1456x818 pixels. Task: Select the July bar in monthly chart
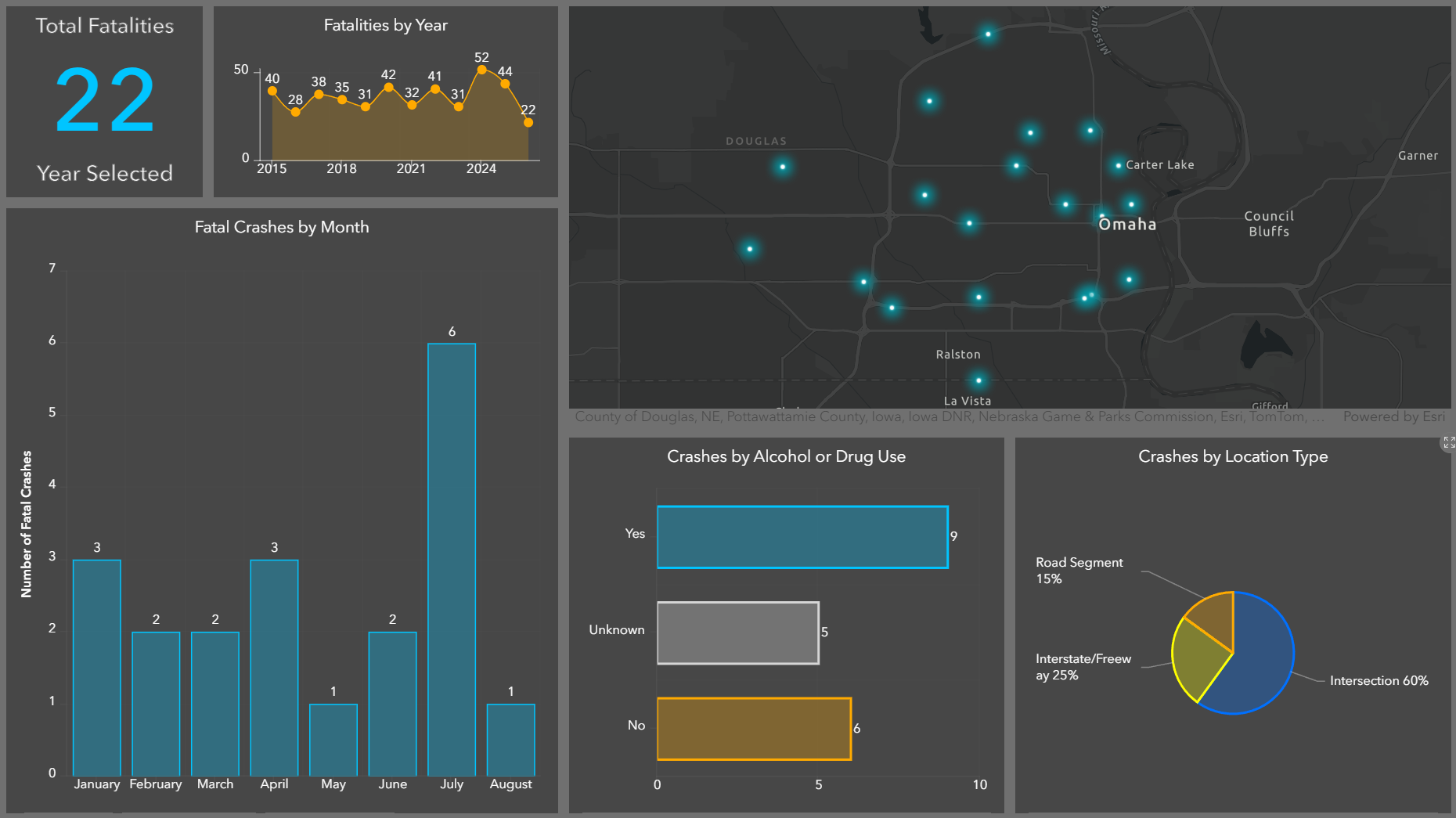(452, 560)
